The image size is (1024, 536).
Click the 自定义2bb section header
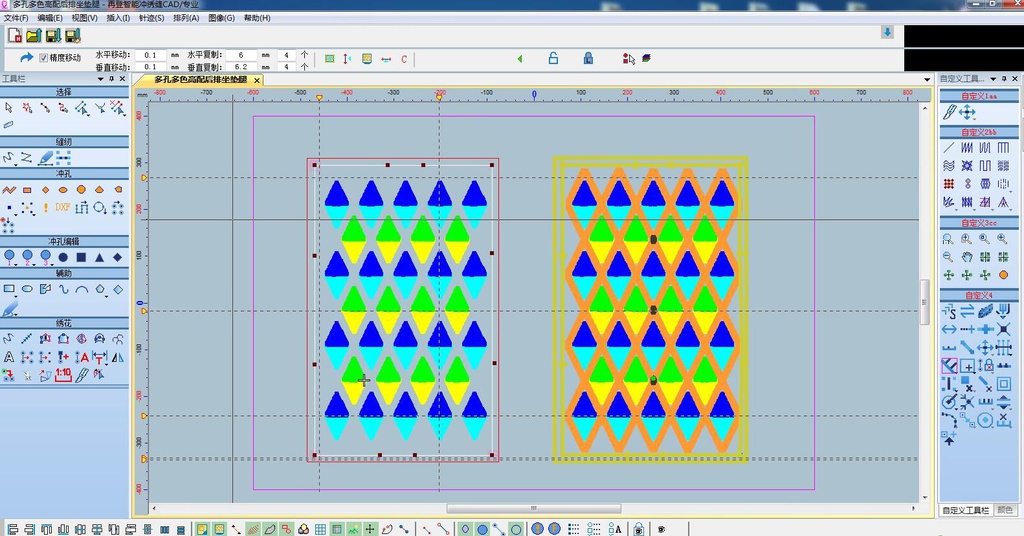[x=978, y=132]
